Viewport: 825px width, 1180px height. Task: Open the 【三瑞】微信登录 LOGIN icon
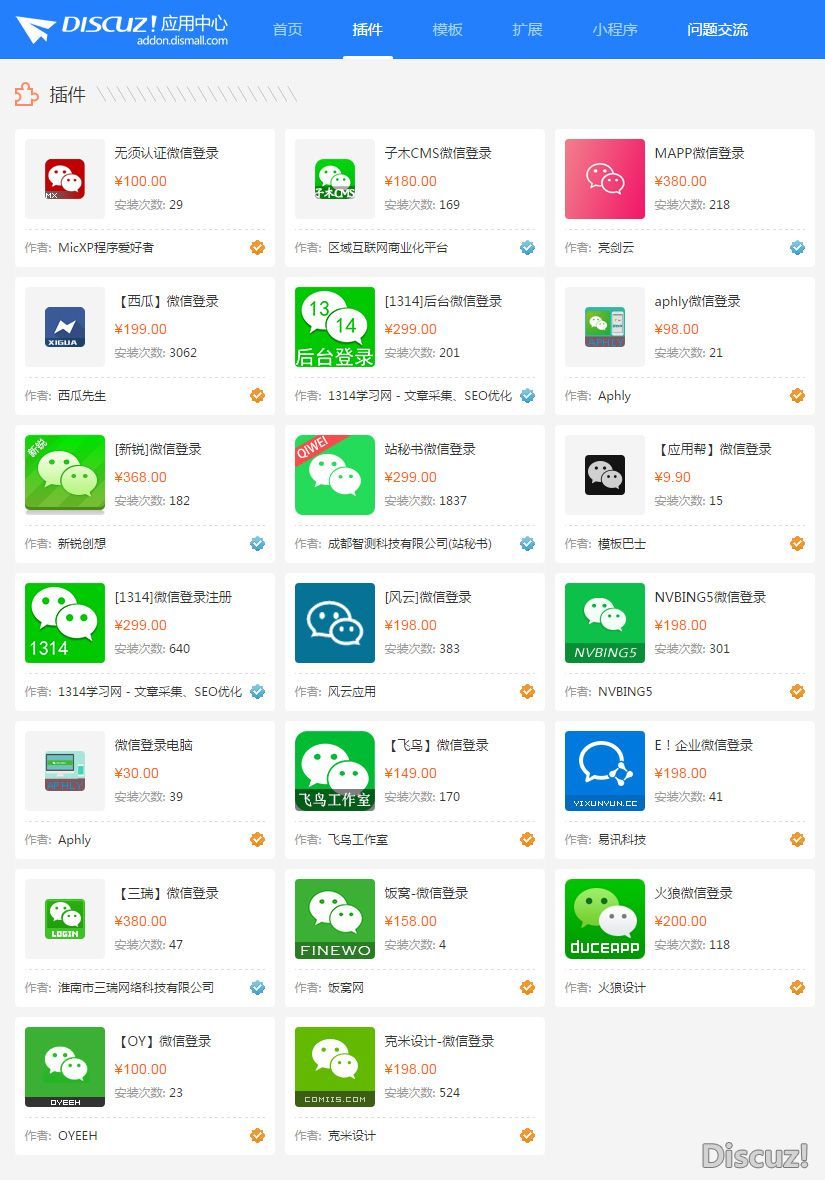point(65,919)
